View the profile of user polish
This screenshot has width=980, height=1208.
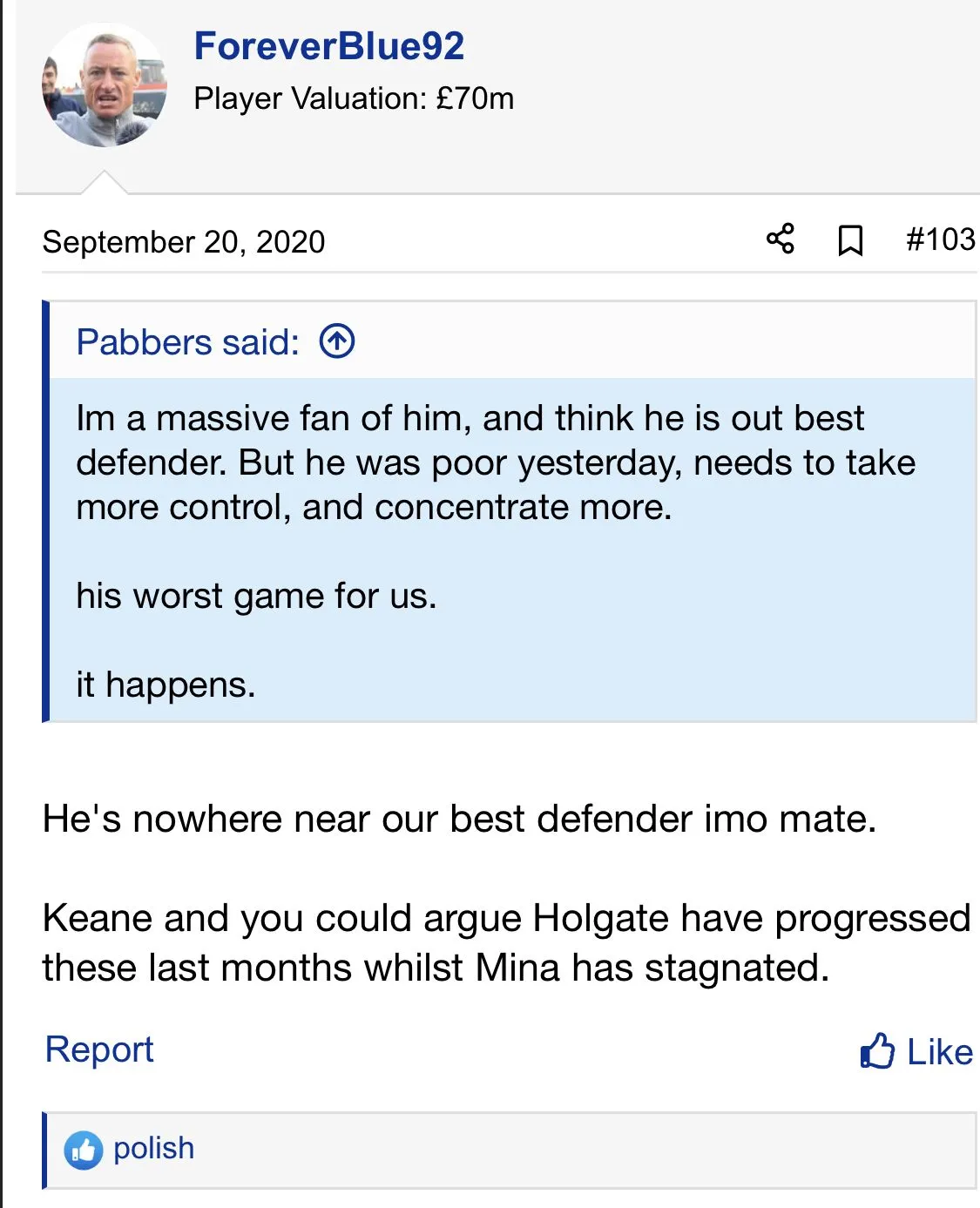(x=153, y=1148)
